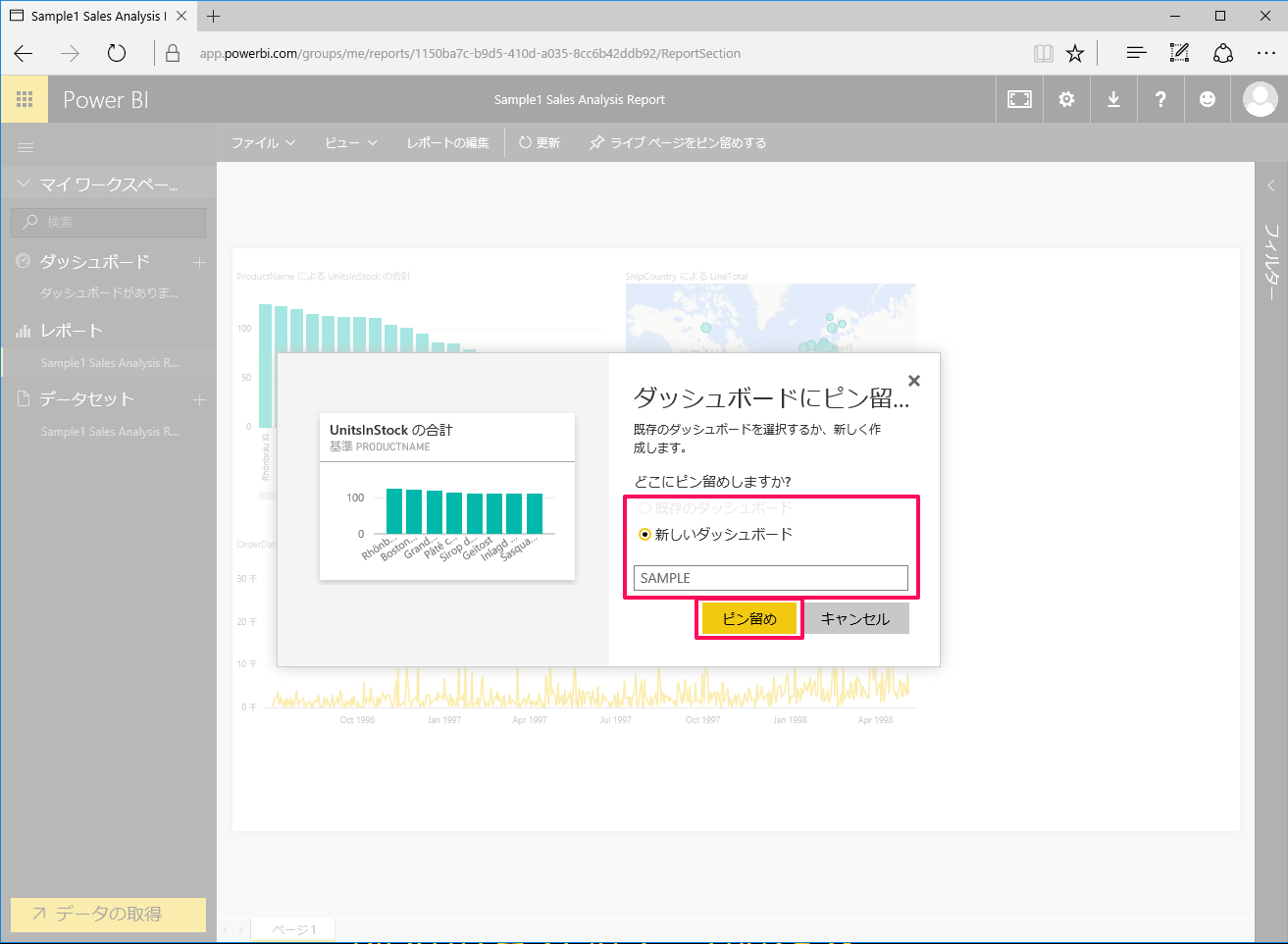
Task: Click the browser share icon
Action: 1223,53
